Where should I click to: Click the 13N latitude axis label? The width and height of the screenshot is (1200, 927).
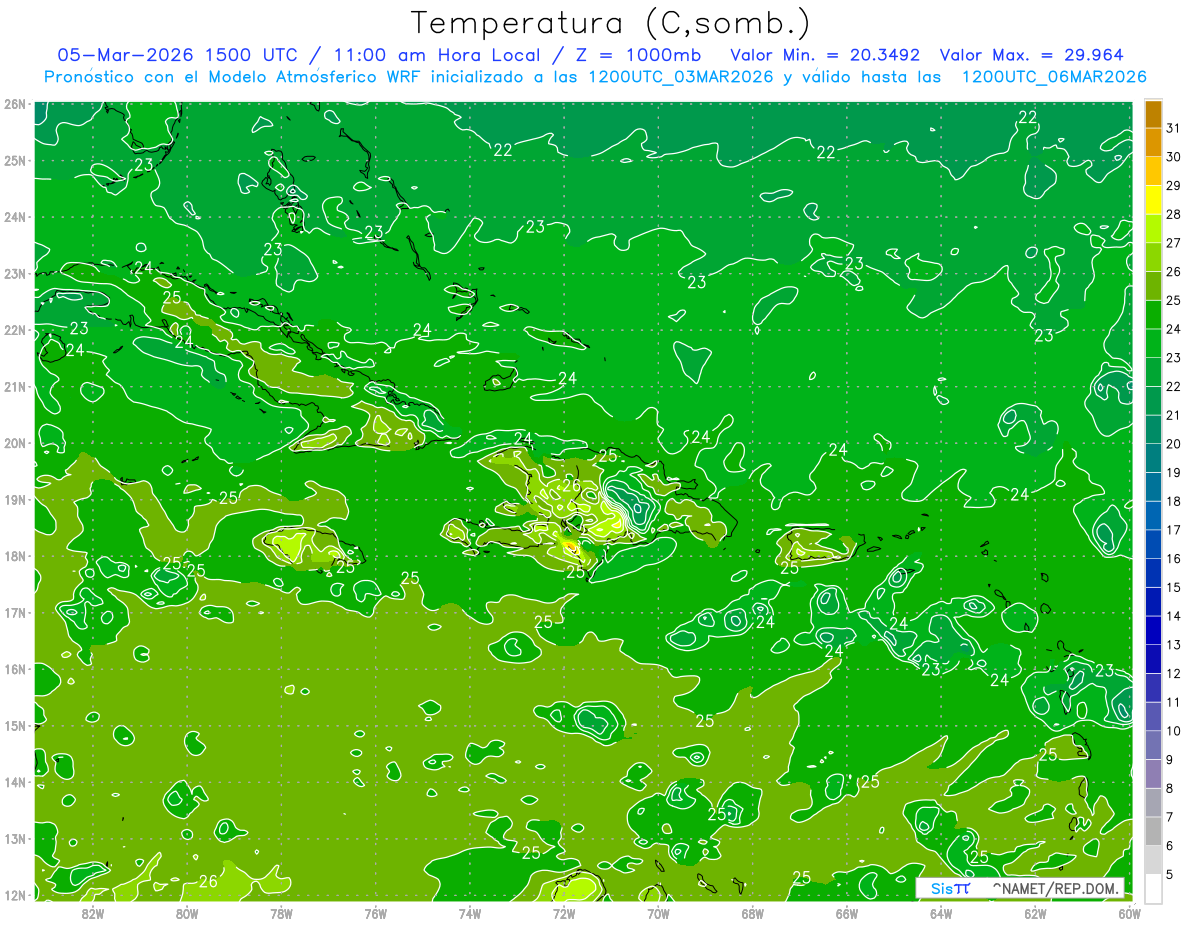click(x=15, y=839)
